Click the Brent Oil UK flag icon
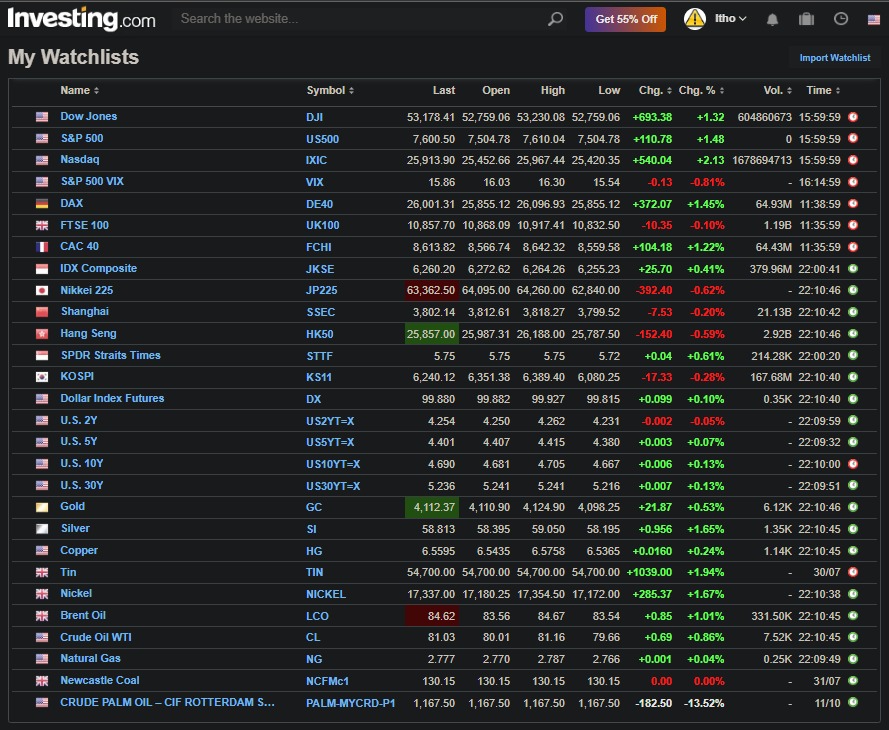The height and width of the screenshot is (730, 889). (x=42, y=616)
